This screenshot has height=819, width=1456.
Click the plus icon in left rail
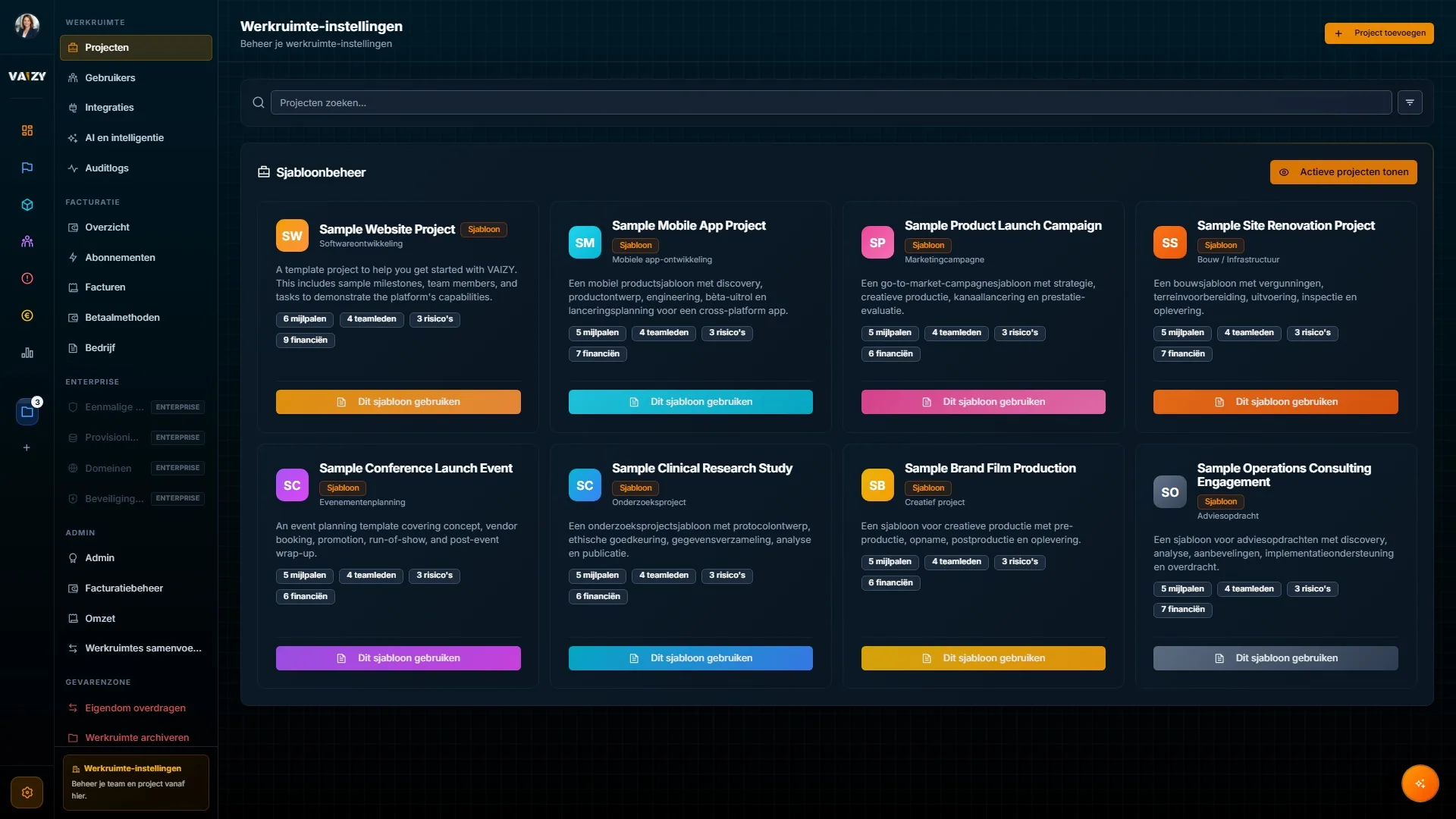(x=27, y=448)
